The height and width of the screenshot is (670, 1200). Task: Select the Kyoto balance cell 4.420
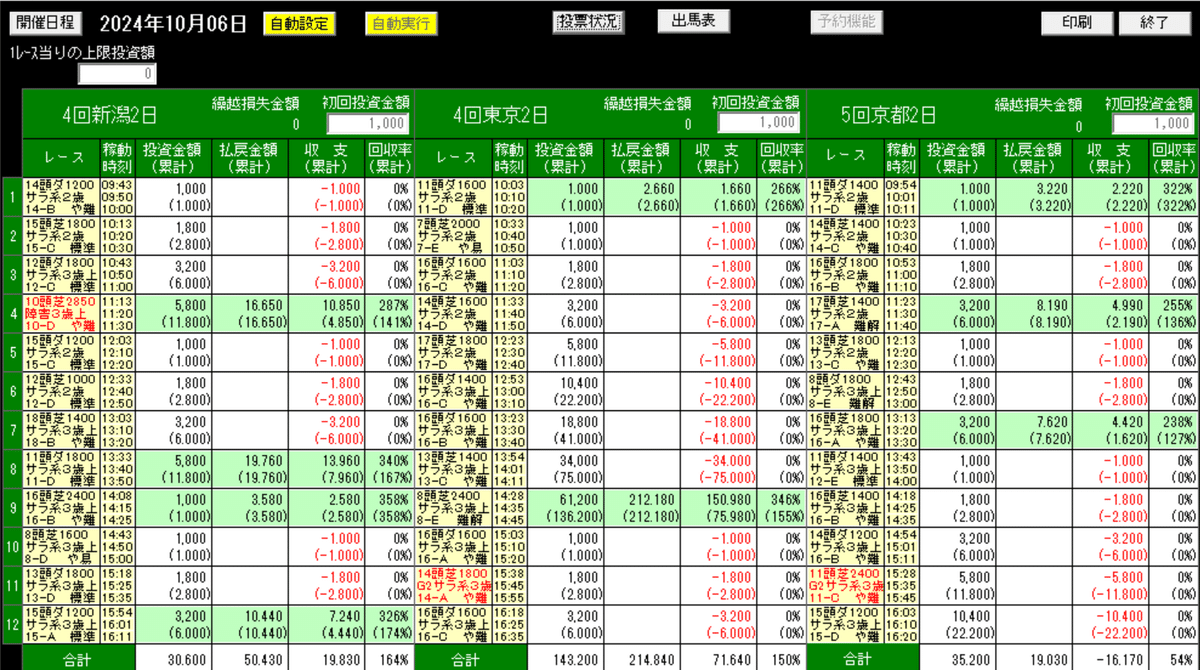pos(1111,430)
